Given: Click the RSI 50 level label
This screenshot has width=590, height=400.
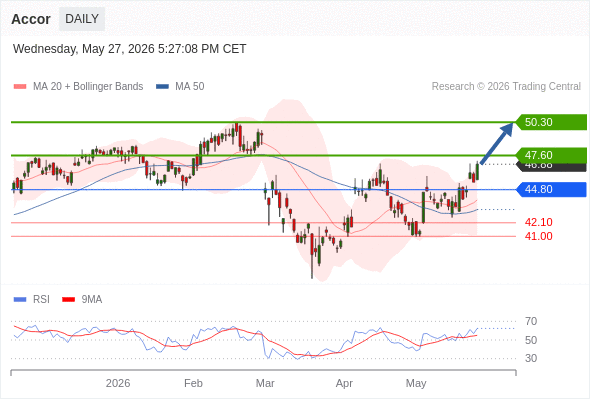Looking at the screenshot, I should click(x=531, y=340).
